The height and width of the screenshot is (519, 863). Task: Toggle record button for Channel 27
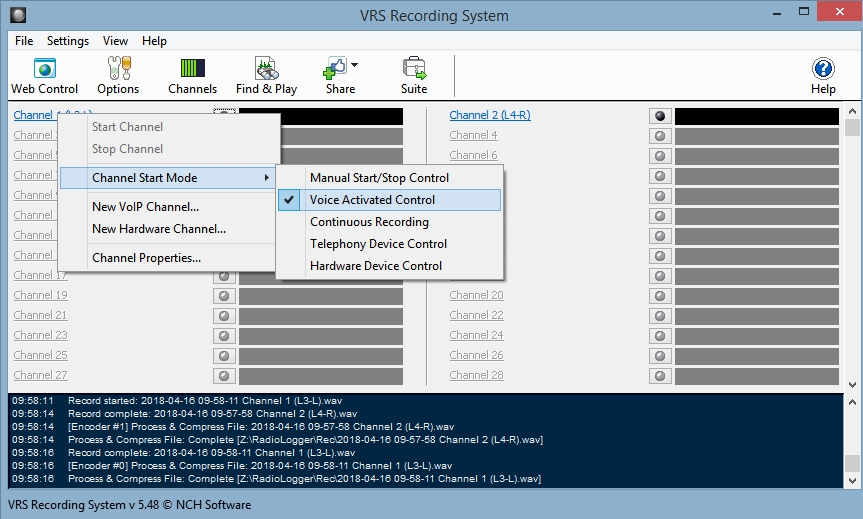coord(224,376)
